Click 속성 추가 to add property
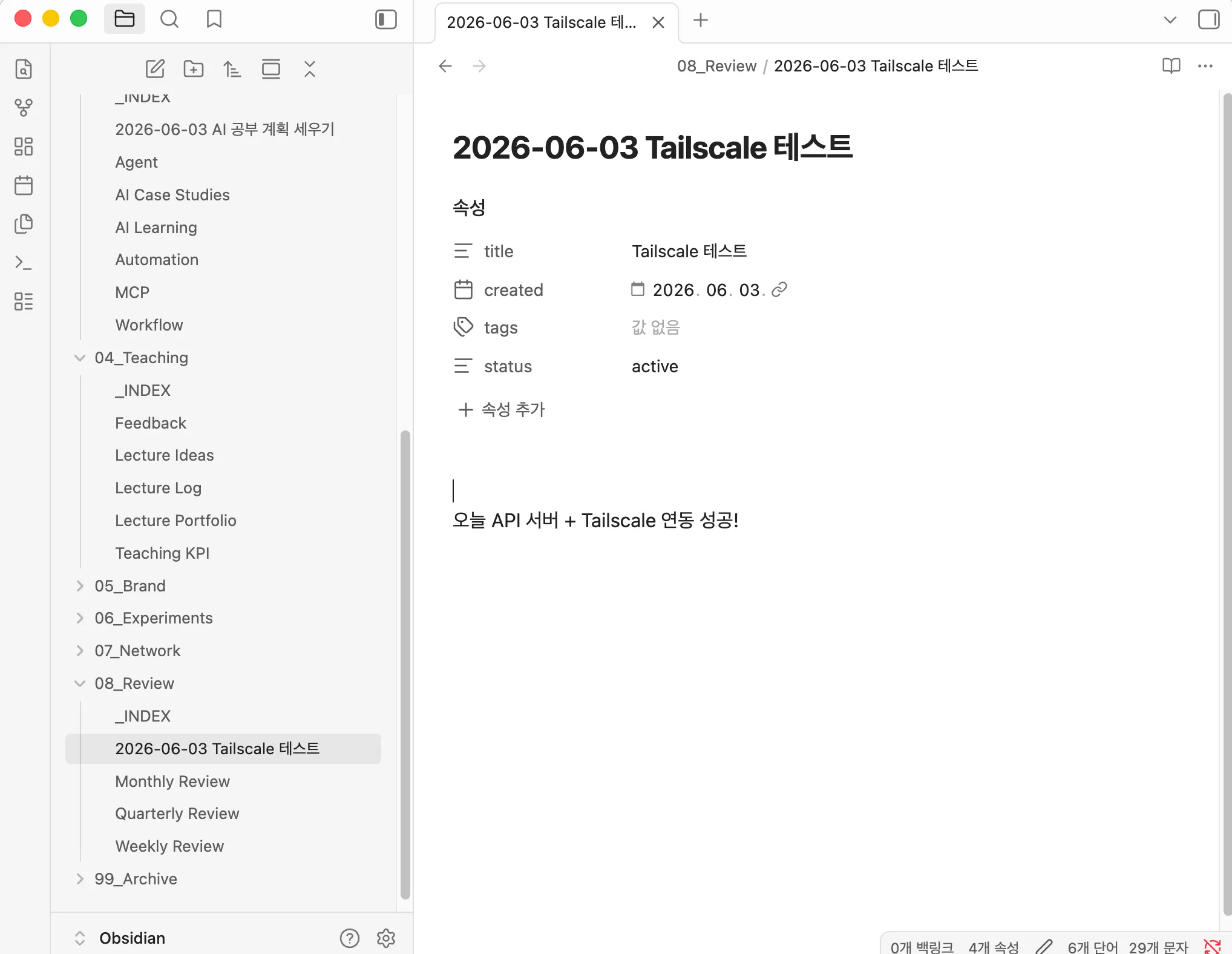1232x954 pixels. pyautogui.click(x=502, y=410)
